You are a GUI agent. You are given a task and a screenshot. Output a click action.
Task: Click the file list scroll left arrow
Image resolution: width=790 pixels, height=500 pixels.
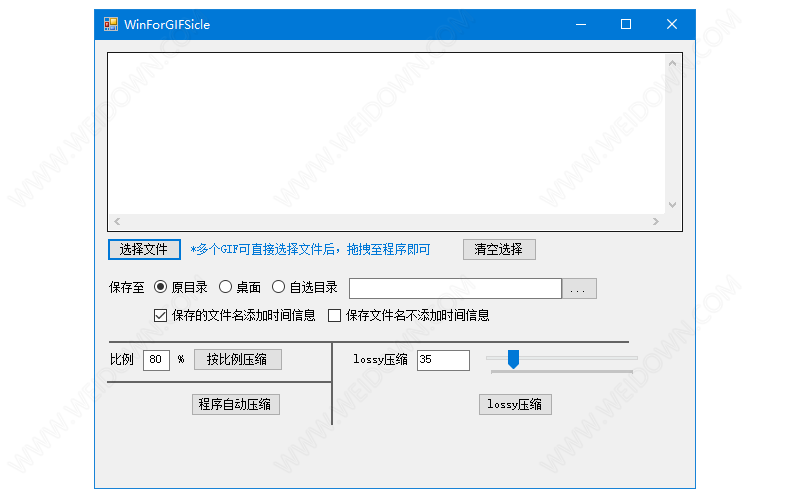(x=117, y=221)
